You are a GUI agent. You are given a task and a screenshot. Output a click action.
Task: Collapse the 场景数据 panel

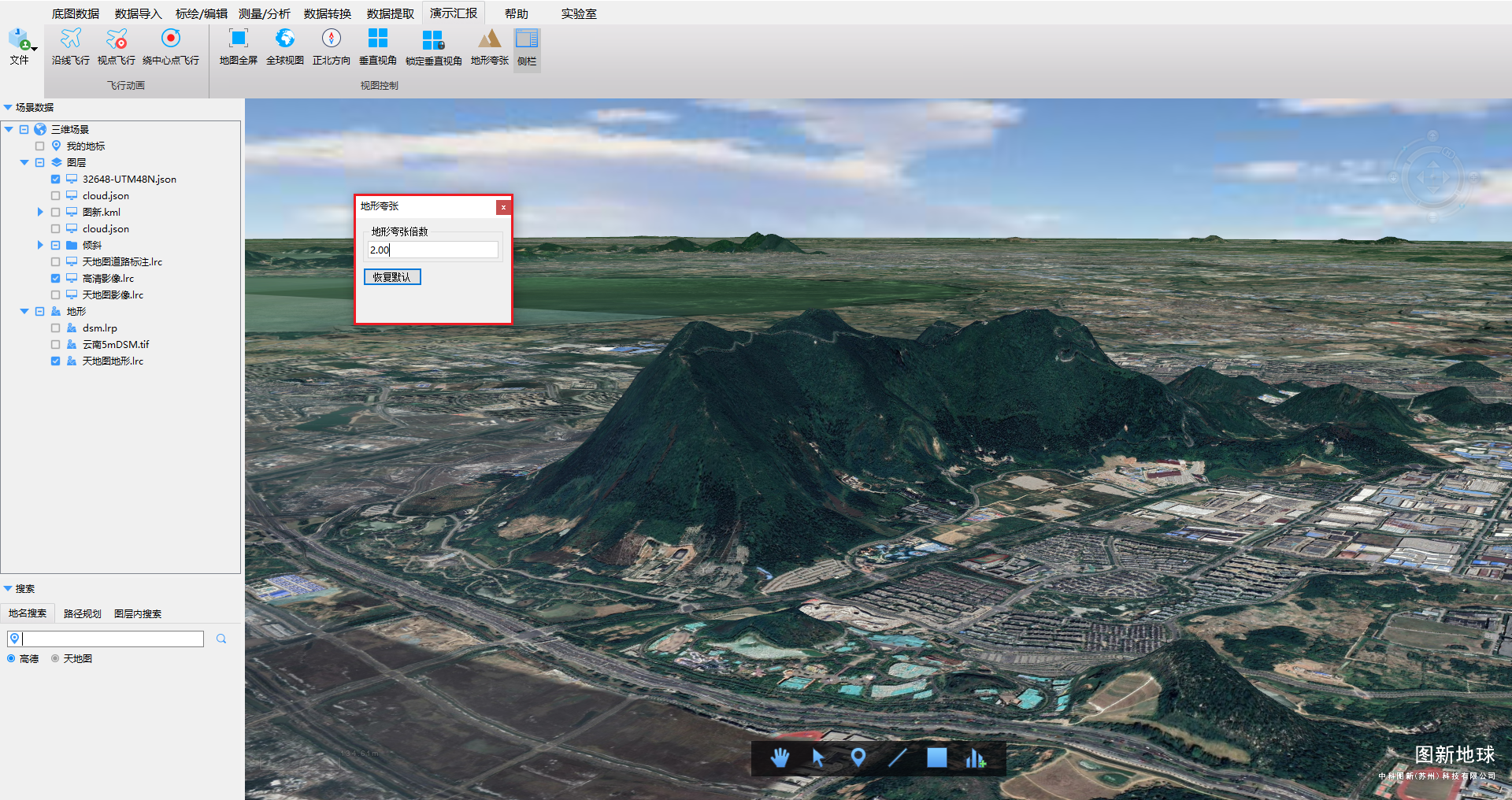coord(8,107)
